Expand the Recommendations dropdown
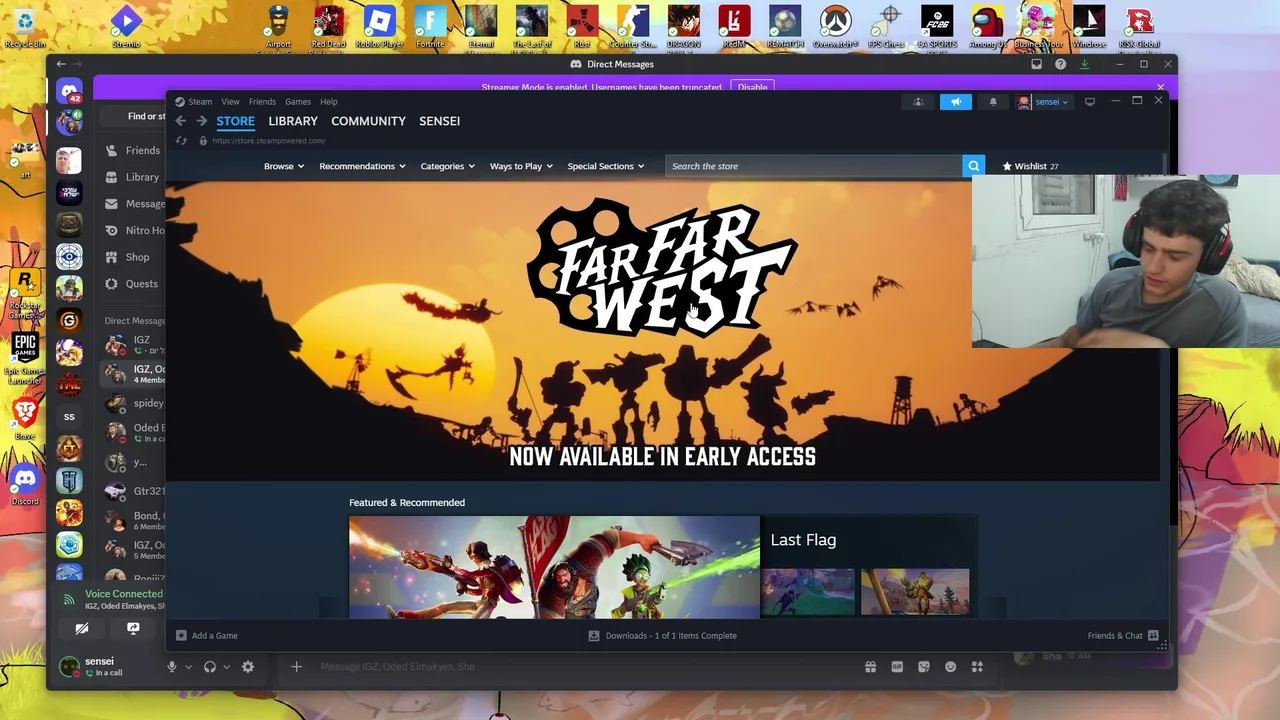 tap(362, 166)
